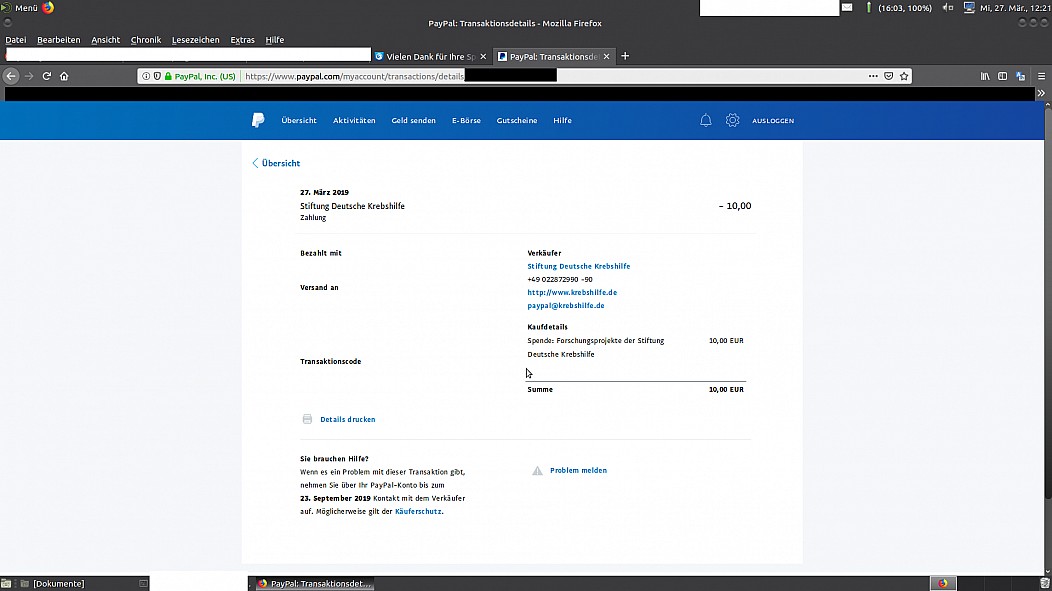Bookmark this page with the star icon
1052x591 pixels.
904,76
